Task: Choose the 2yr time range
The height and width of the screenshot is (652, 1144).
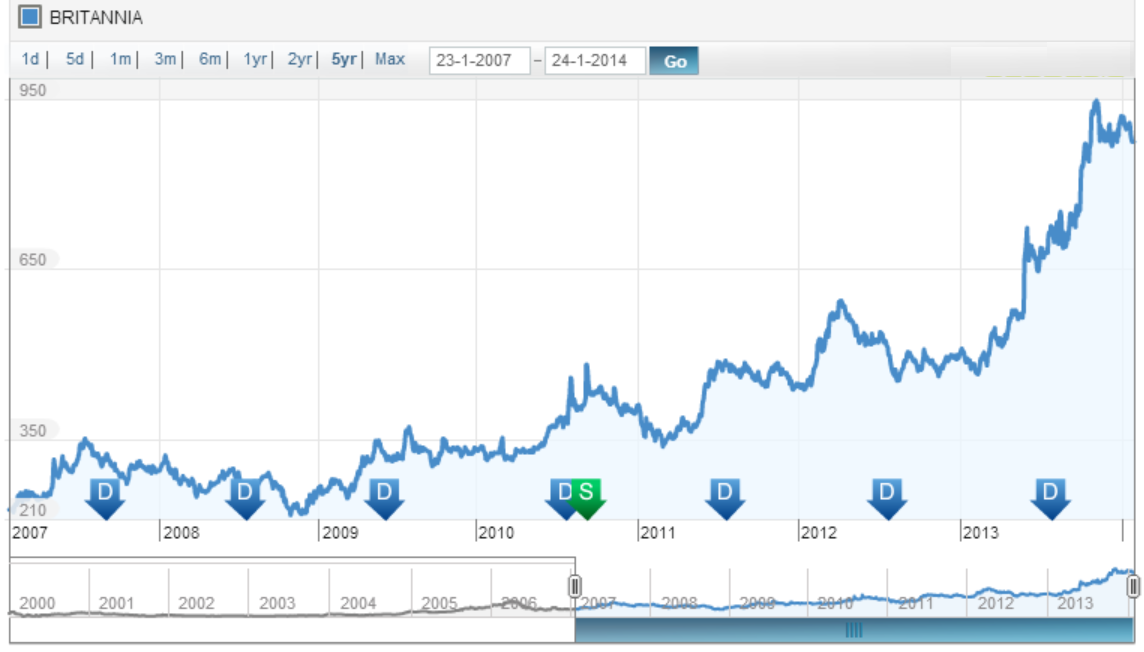Action: click(300, 60)
